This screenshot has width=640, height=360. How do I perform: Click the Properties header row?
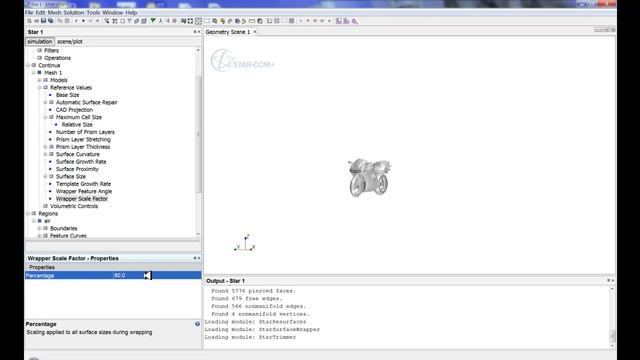[x=113, y=267]
